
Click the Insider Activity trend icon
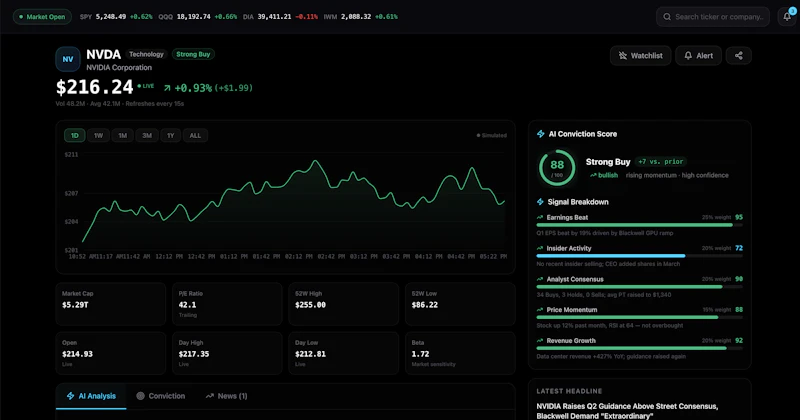(540, 248)
